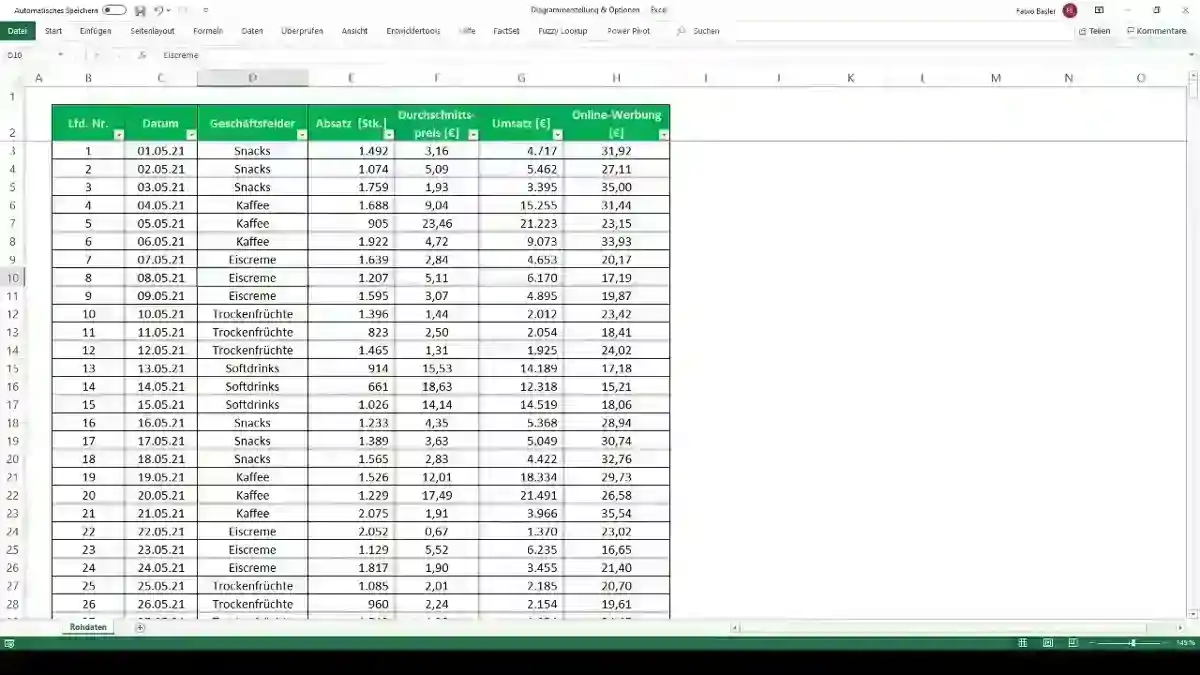Viewport: 1200px width, 675px height.
Task: Toggle Automatisches Speichern off
Action: pyautogui.click(x=114, y=8)
